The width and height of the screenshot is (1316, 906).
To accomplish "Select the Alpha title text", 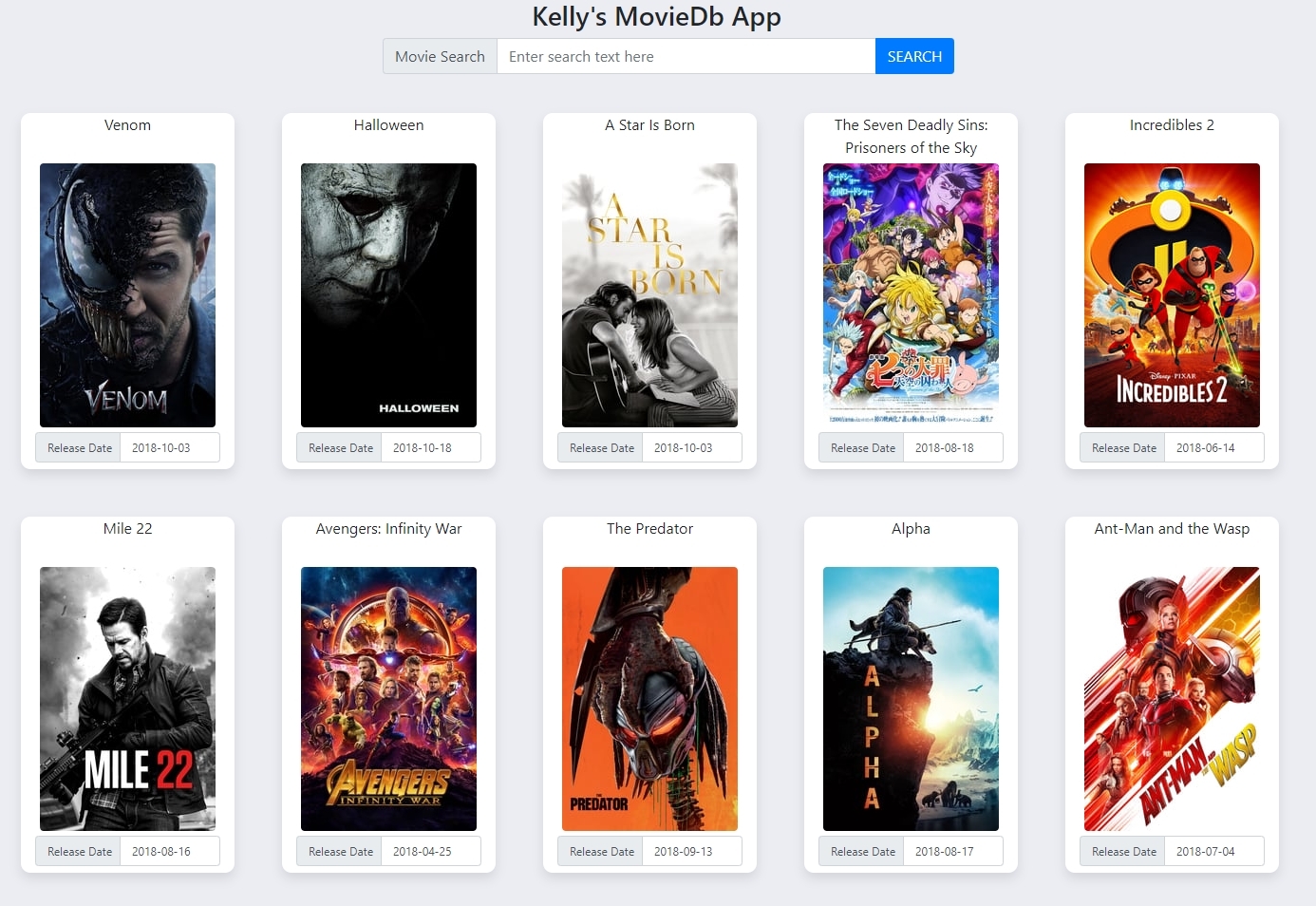I will pos(911,529).
